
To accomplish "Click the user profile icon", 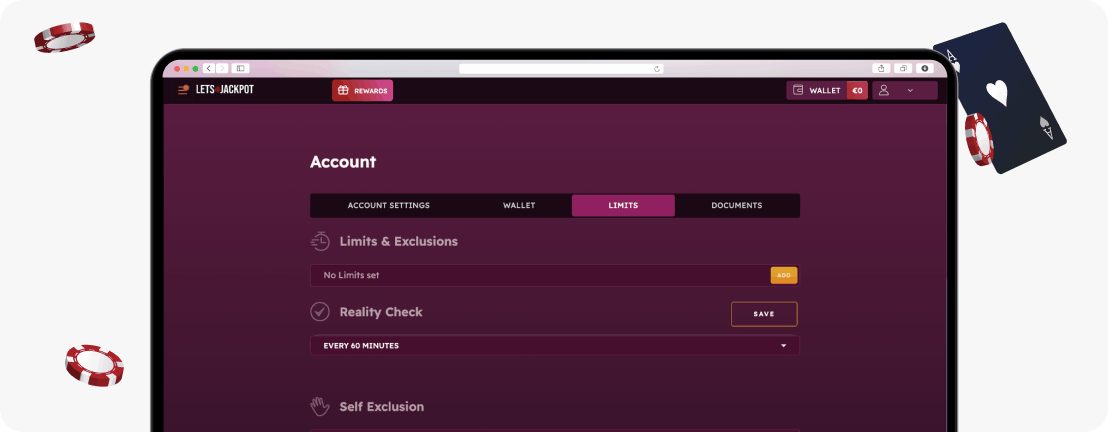I will (883, 91).
